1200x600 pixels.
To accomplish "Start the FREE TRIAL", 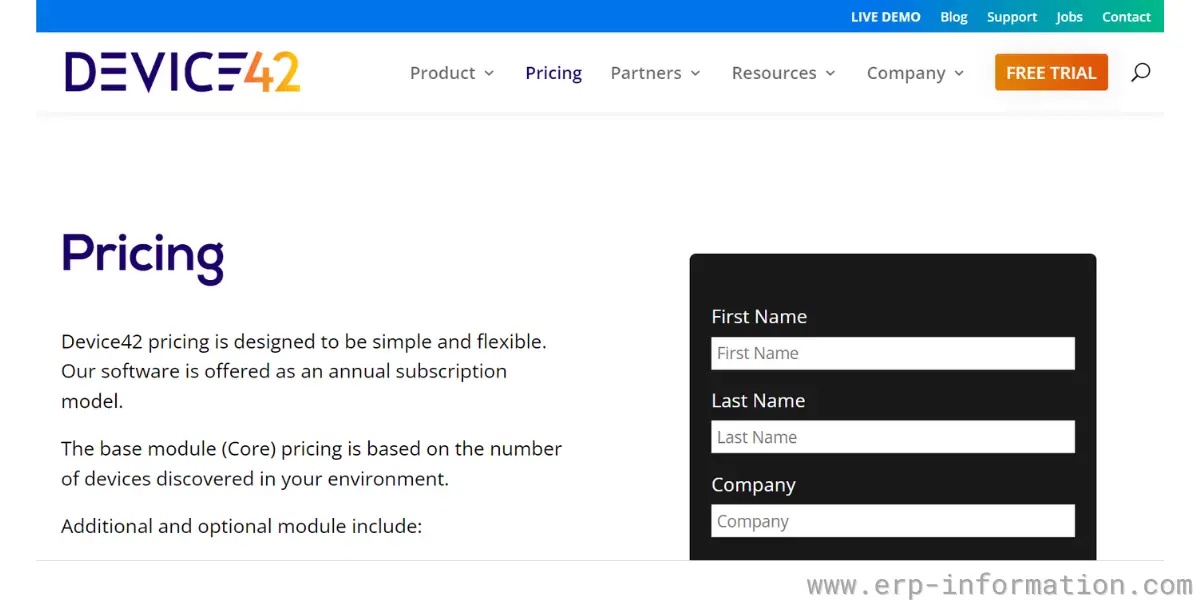I will [x=1051, y=72].
